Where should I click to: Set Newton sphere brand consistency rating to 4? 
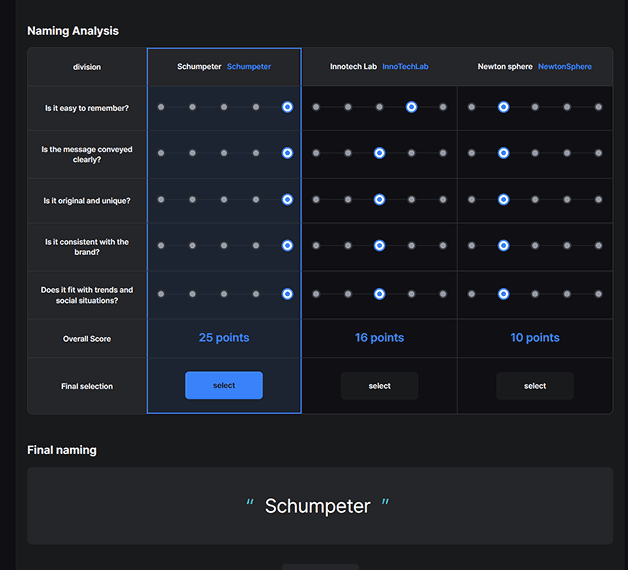567,246
